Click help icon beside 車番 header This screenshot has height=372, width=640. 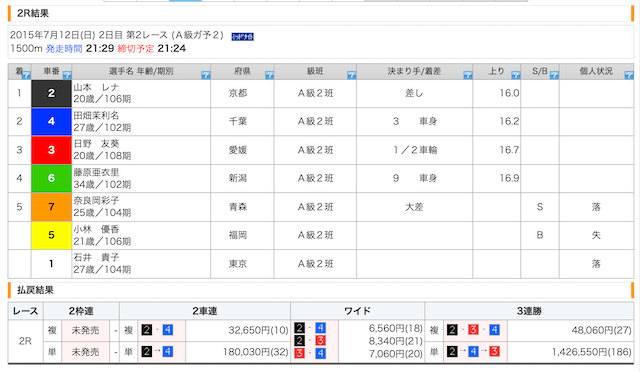67,75
